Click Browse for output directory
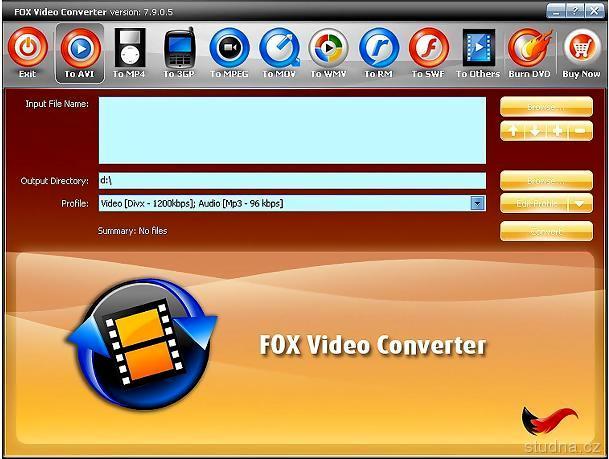 coord(546,181)
